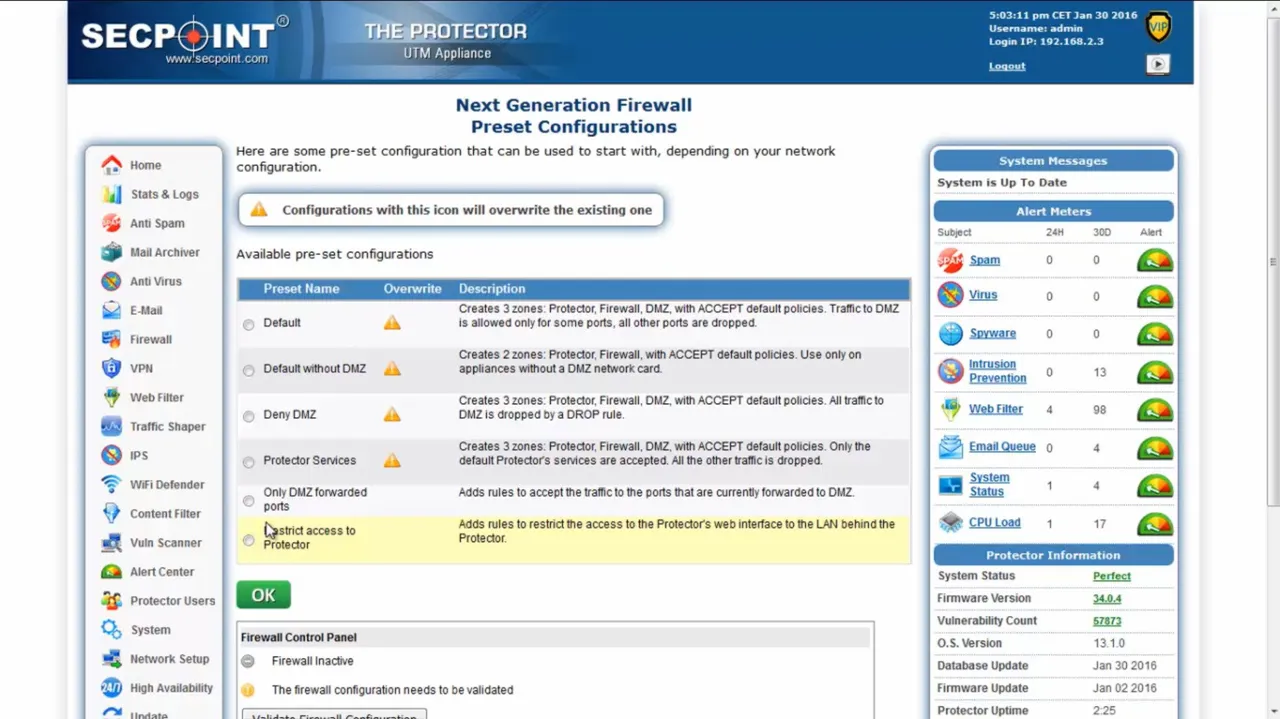Open the Web Filter alert link
Viewport: 1280px width, 719px height.
(x=996, y=409)
